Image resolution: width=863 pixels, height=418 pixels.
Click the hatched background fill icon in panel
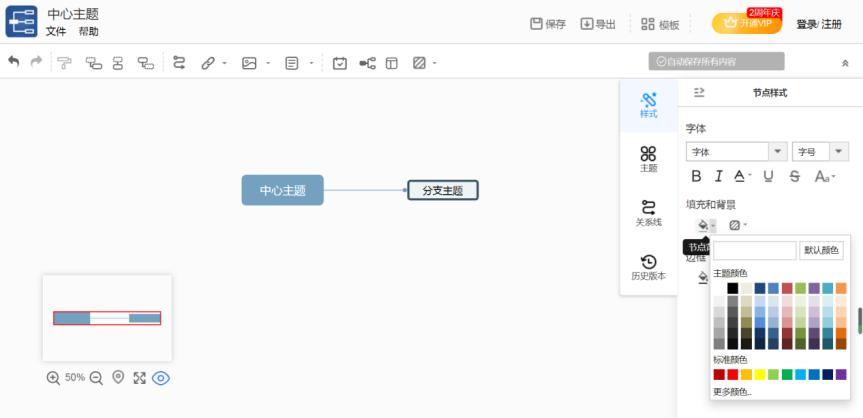pyautogui.click(x=734, y=225)
